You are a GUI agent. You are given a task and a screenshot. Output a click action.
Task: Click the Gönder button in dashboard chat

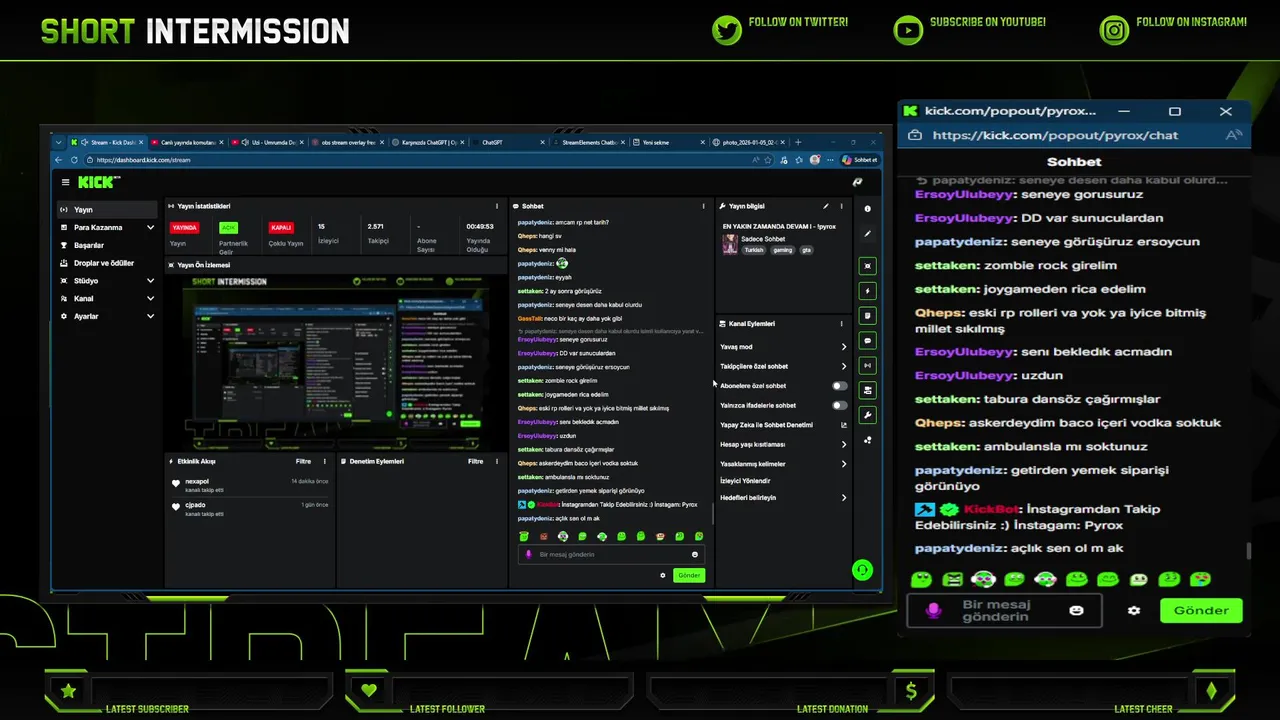tap(689, 575)
